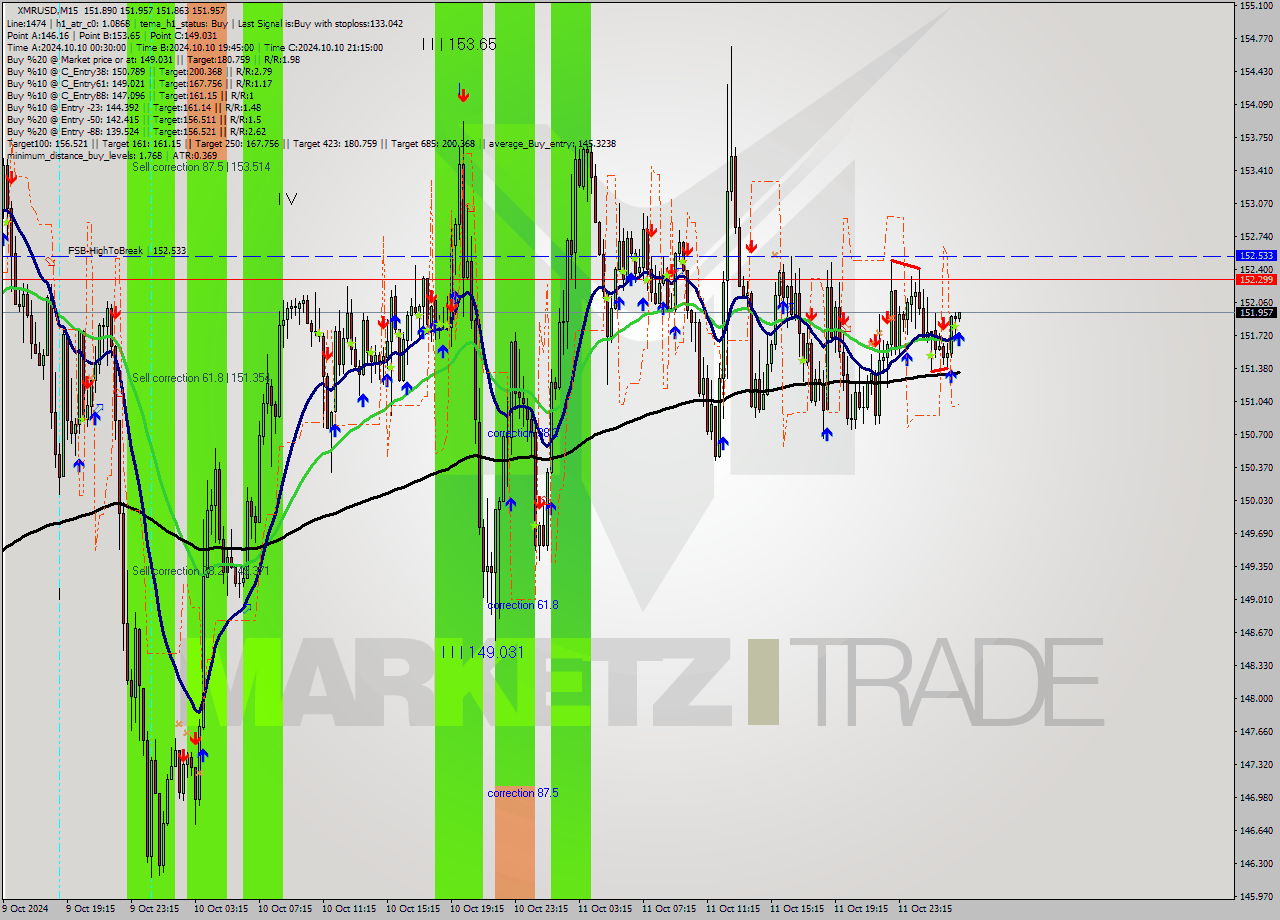1280x920 pixels.
Task: Click the 154.430 price axis value
Action: [1257, 72]
